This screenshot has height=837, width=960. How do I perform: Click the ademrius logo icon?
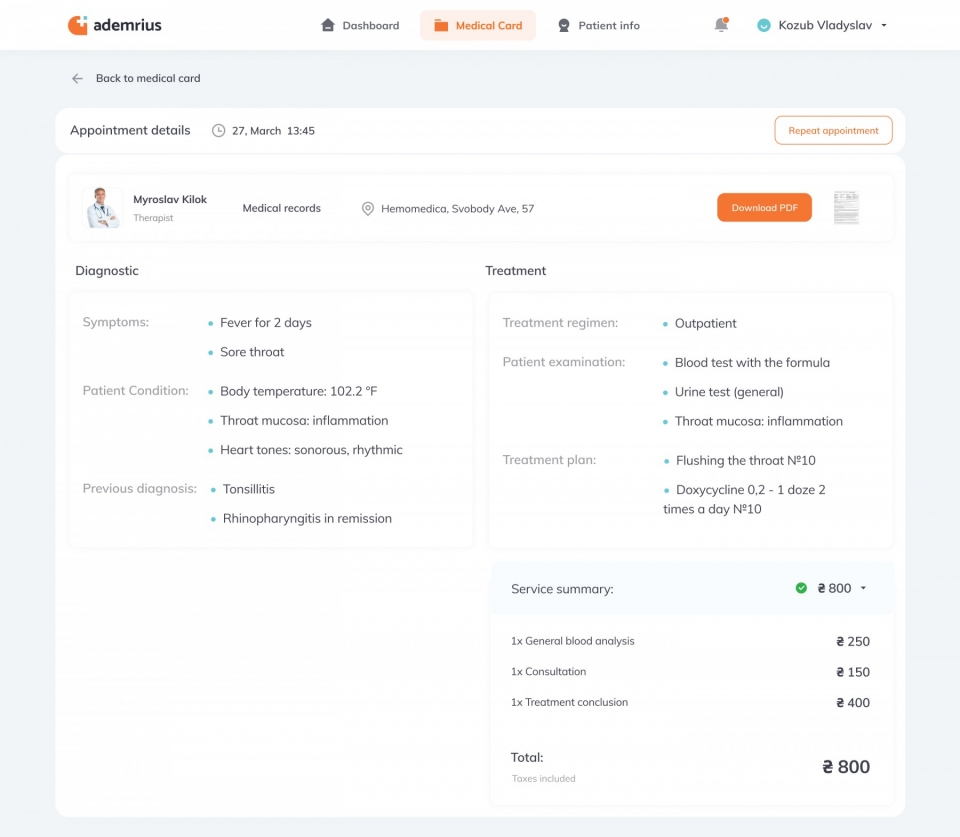point(78,26)
